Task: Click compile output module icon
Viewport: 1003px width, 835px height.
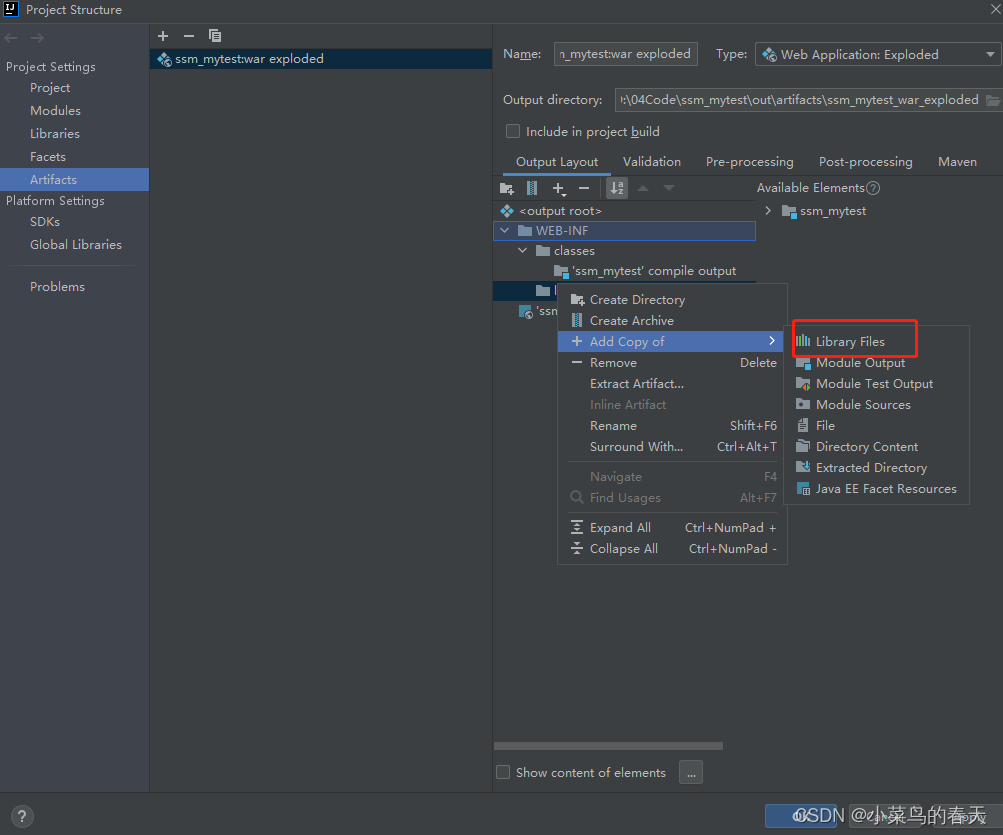Action: (562, 271)
